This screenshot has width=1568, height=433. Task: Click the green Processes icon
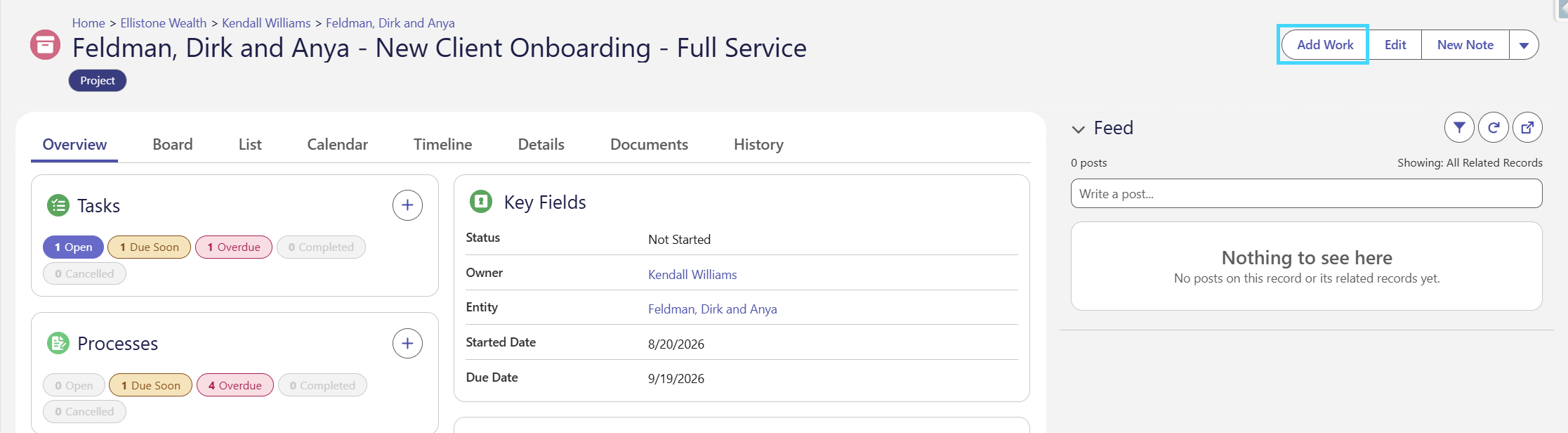point(58,344)
